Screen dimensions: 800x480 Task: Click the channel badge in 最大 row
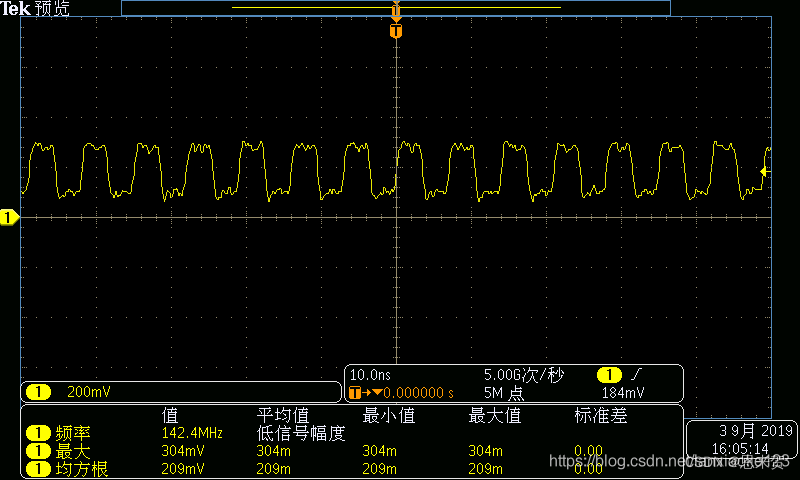pos(38,451)
